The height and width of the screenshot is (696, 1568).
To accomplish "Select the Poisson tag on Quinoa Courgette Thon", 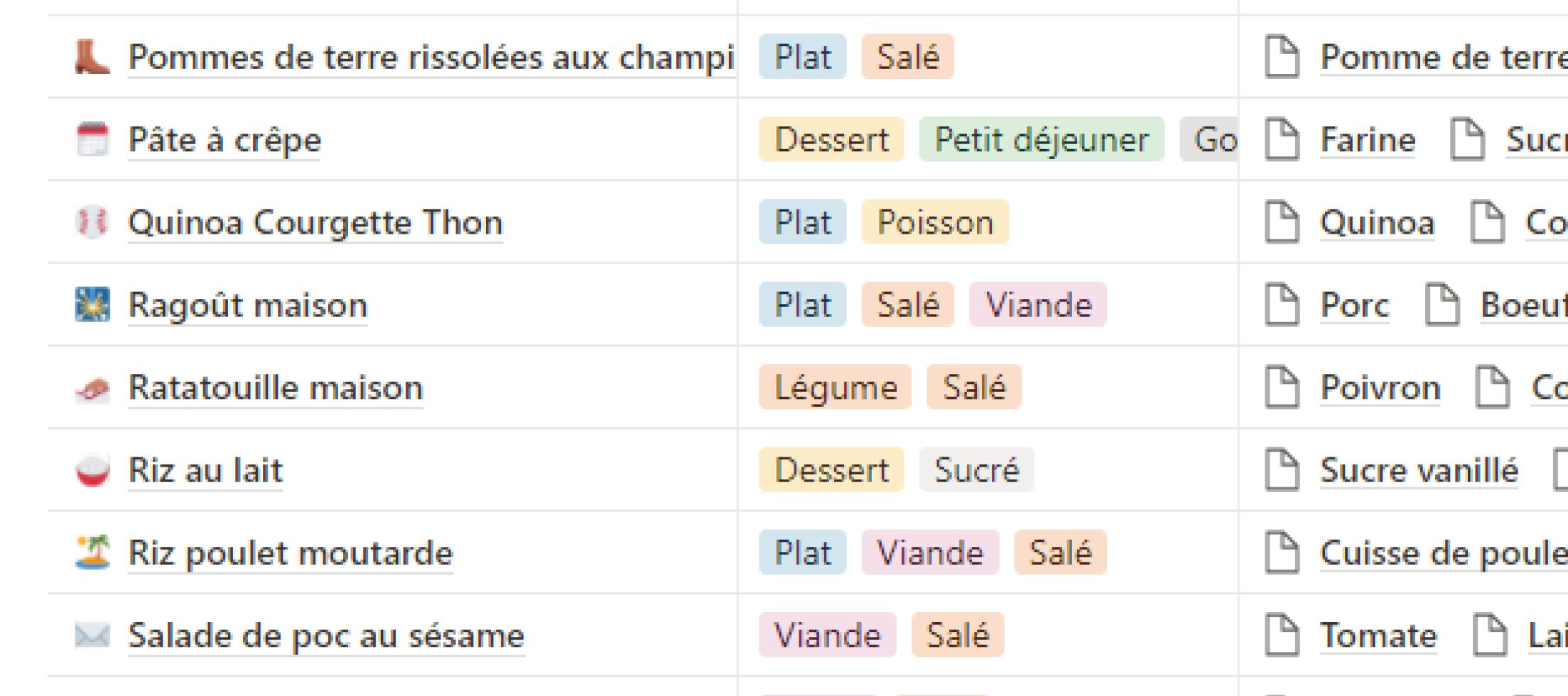I will pyautogui.click(x=934, y=222).
